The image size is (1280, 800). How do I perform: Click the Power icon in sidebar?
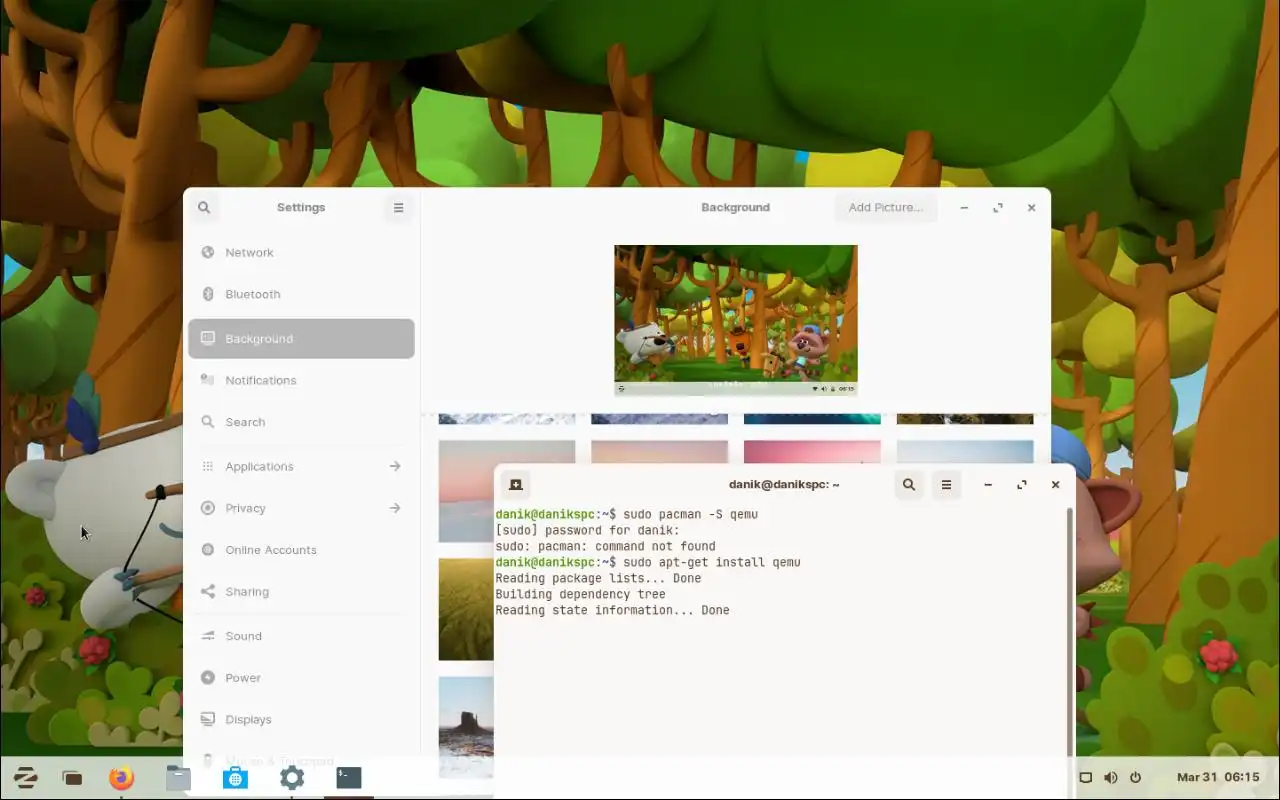(x=208, y=678)
